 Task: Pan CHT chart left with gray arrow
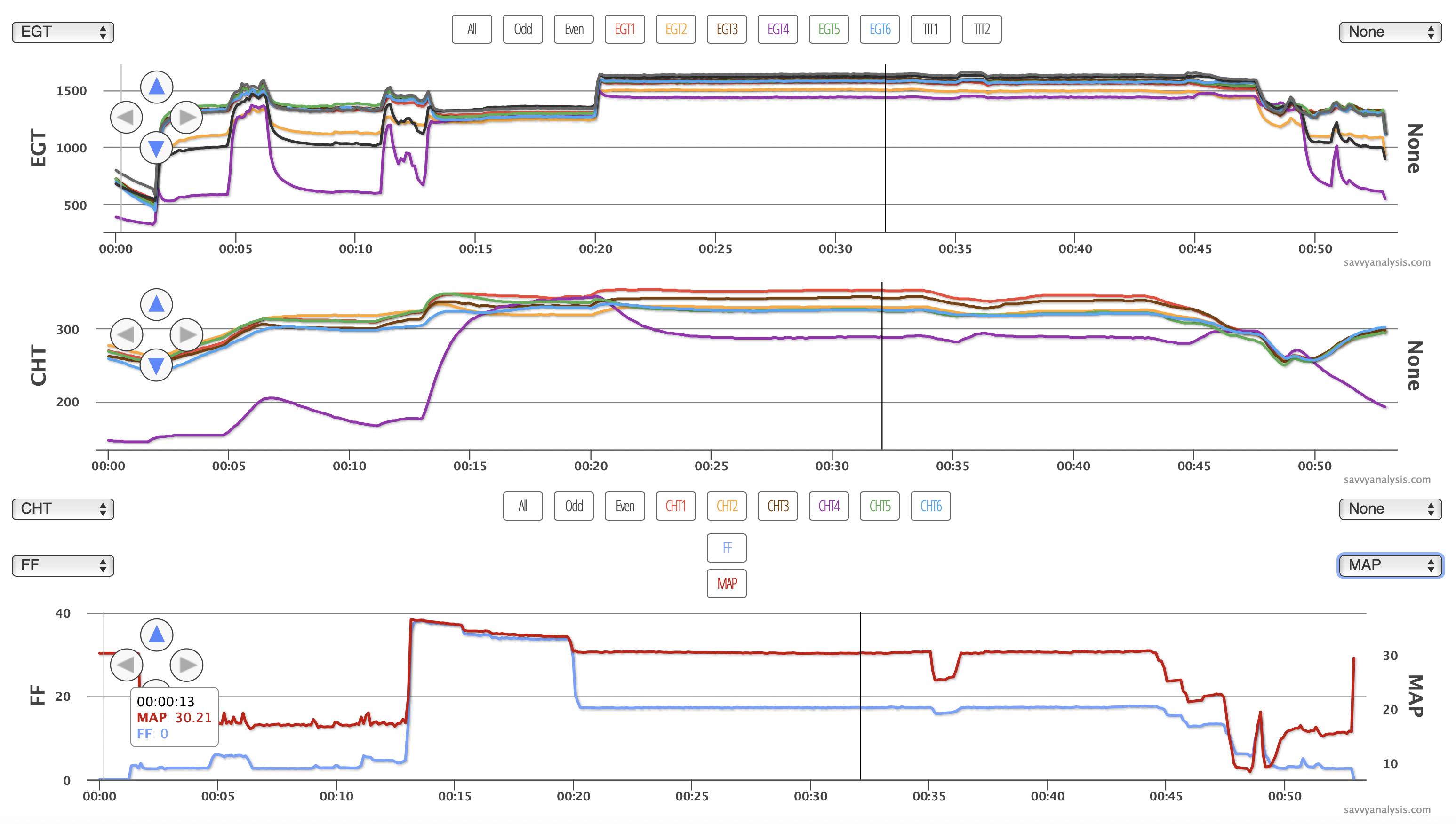[x=126, y=334]
